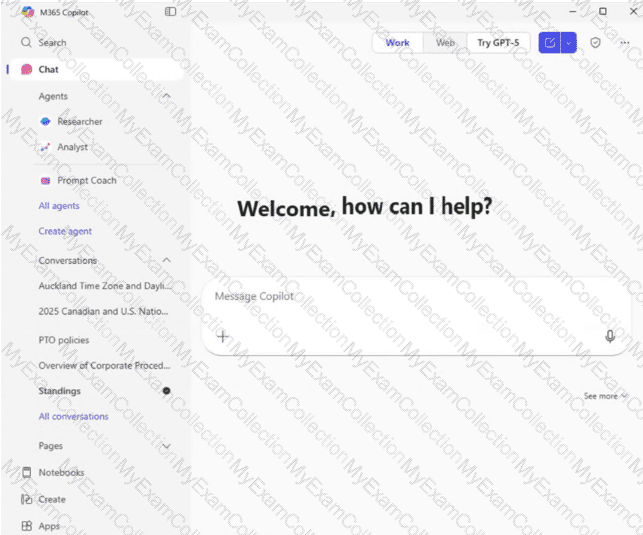The height and width of the screenshot is (535, 643).
Task: Collapse the Agents section chevron
Action: [x=166, y=96]
